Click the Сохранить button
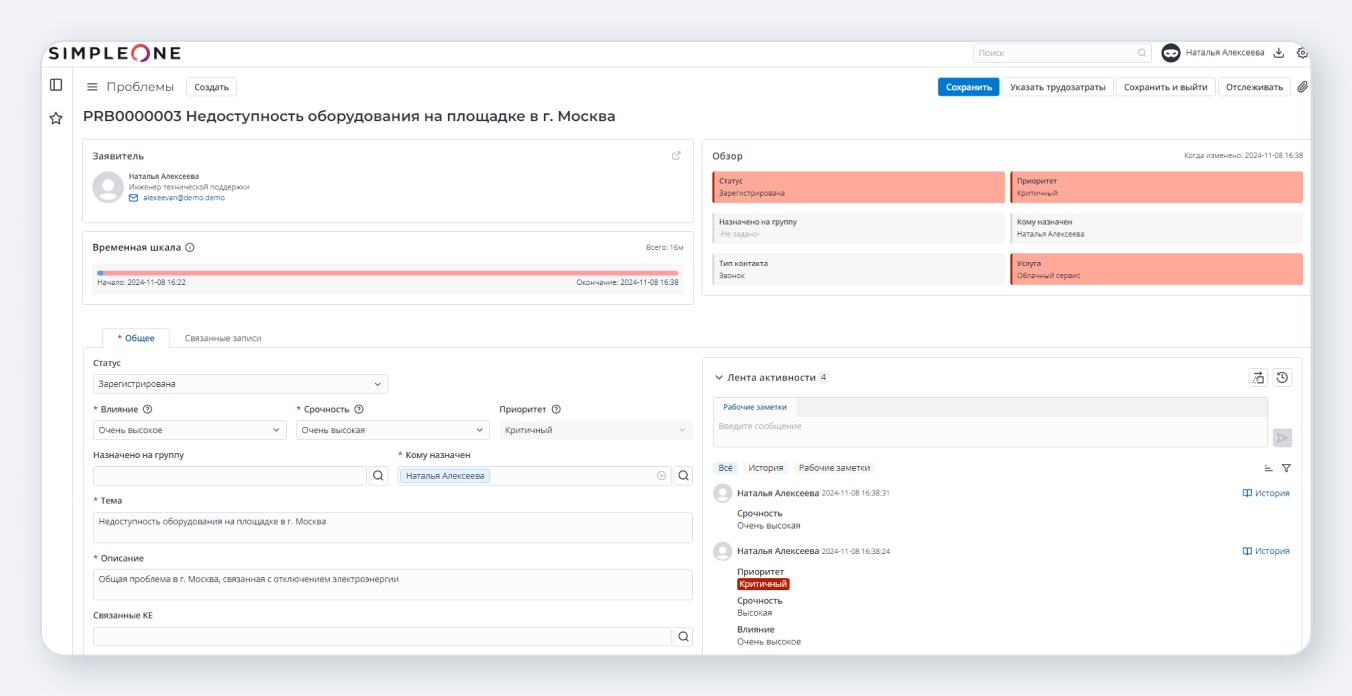The image size is (1352, 696). coord(968,87)
